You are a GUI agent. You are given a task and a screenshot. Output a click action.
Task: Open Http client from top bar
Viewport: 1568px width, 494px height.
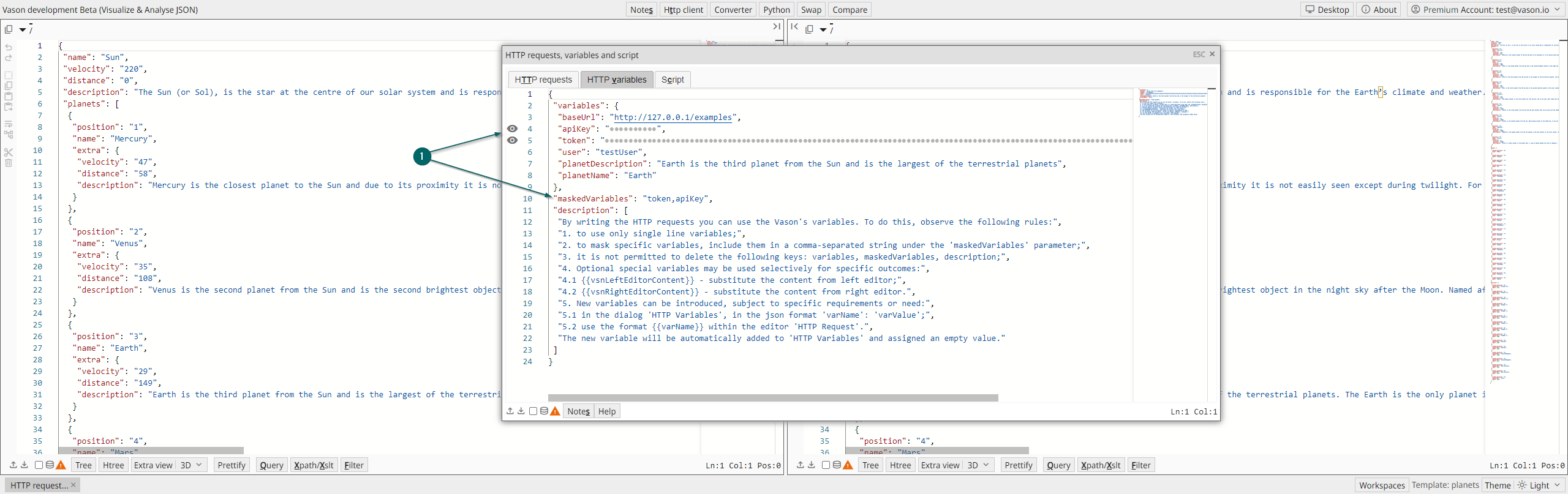pyautogui.click(x=684, y=9)
